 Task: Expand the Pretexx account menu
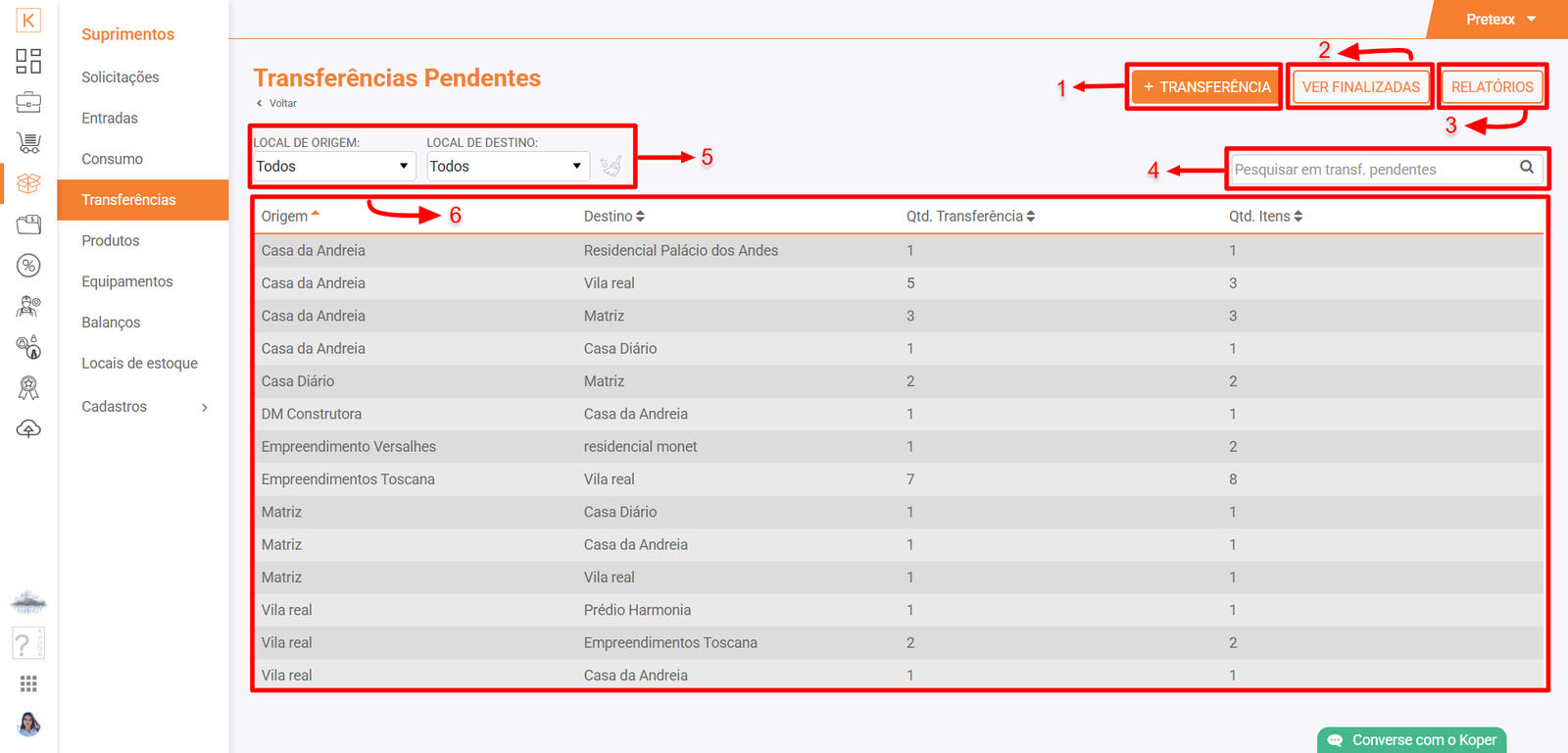(1499, 20)
